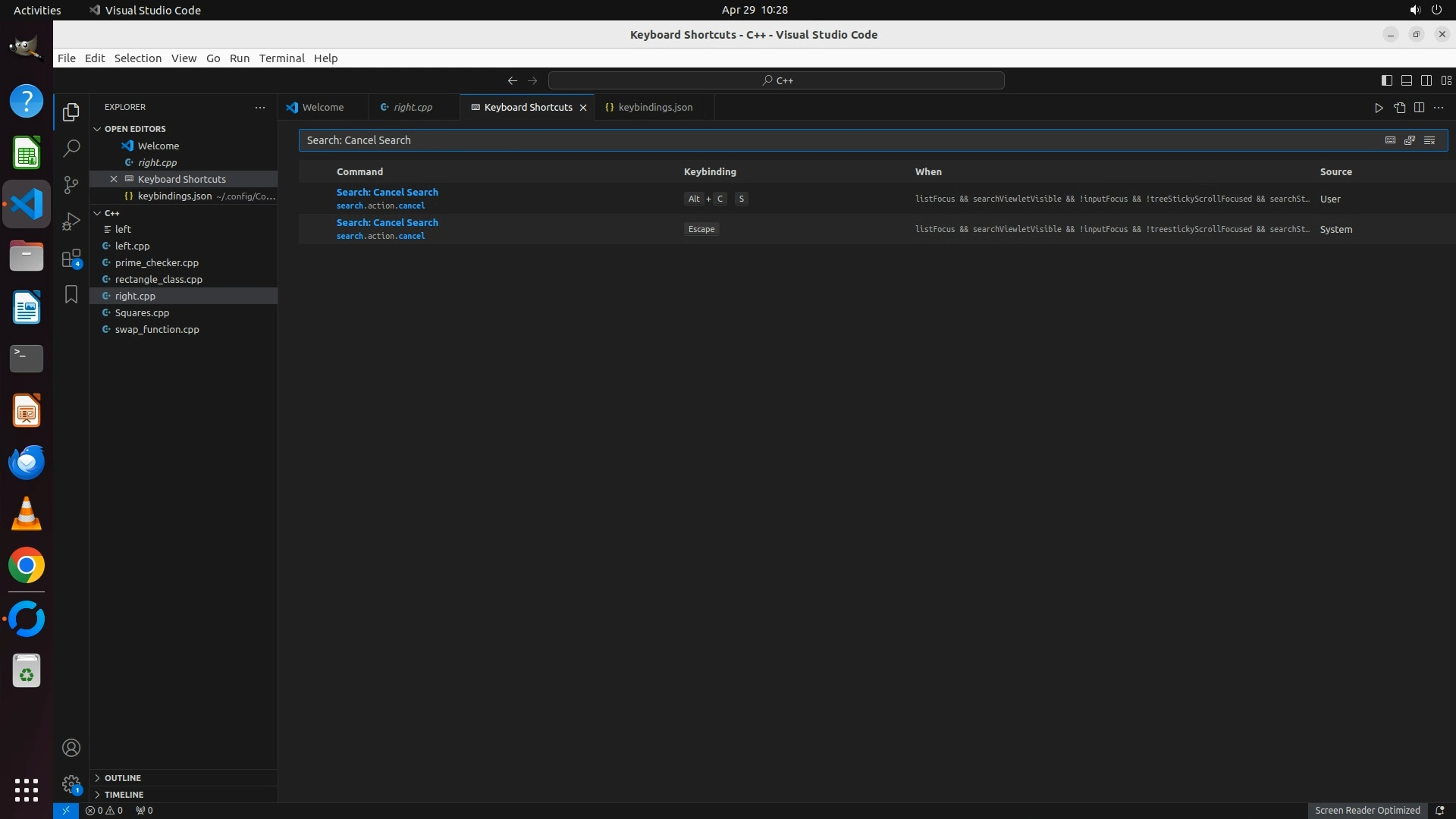Click the Screen Reader Optimized status item
This screenshot has height=819, width=1456.
pyautogui.click(x=1367, y=810)
